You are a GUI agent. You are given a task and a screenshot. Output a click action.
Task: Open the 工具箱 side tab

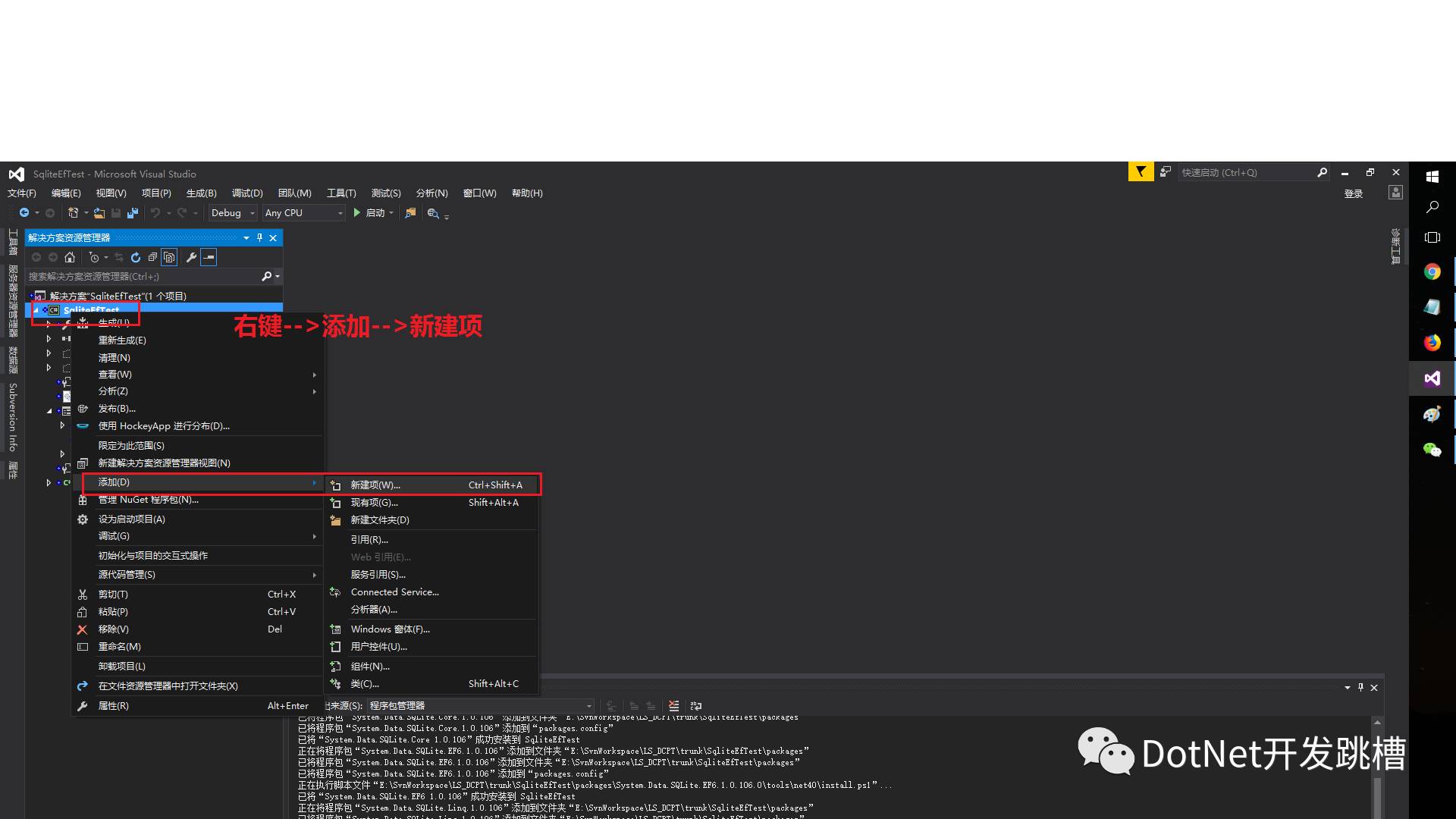click(x=13, y=241)
